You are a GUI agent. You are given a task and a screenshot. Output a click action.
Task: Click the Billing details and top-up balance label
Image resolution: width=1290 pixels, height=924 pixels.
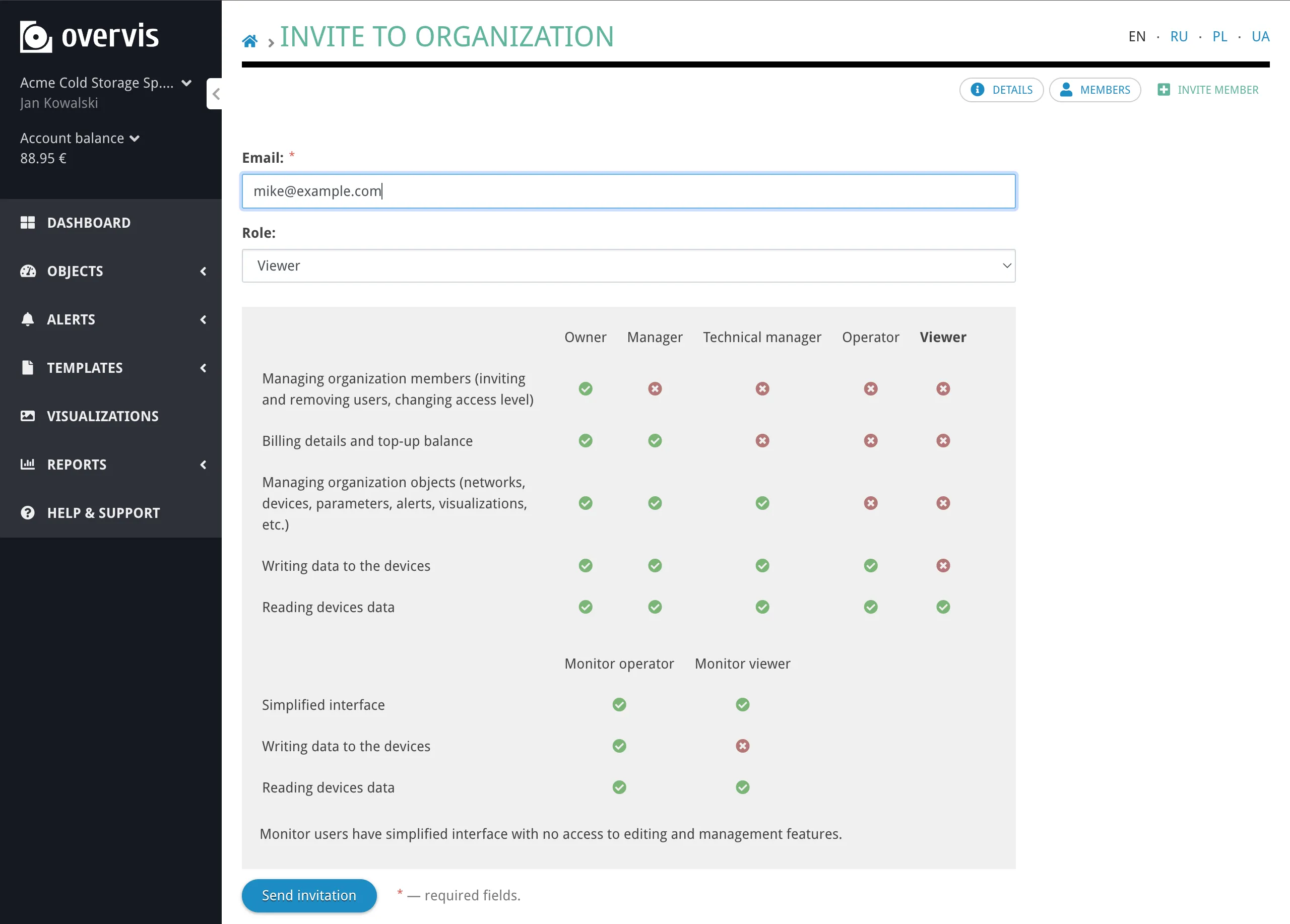367,441
